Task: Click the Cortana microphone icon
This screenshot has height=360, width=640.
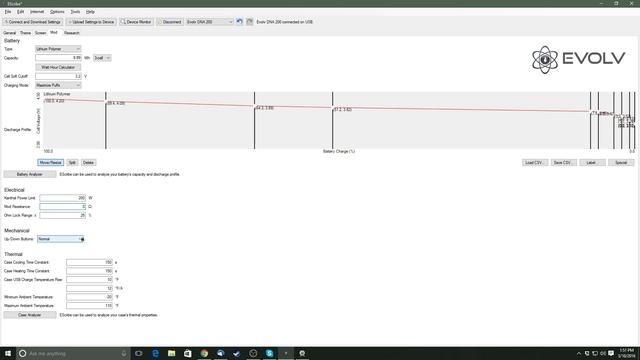Action: (124, 353)
